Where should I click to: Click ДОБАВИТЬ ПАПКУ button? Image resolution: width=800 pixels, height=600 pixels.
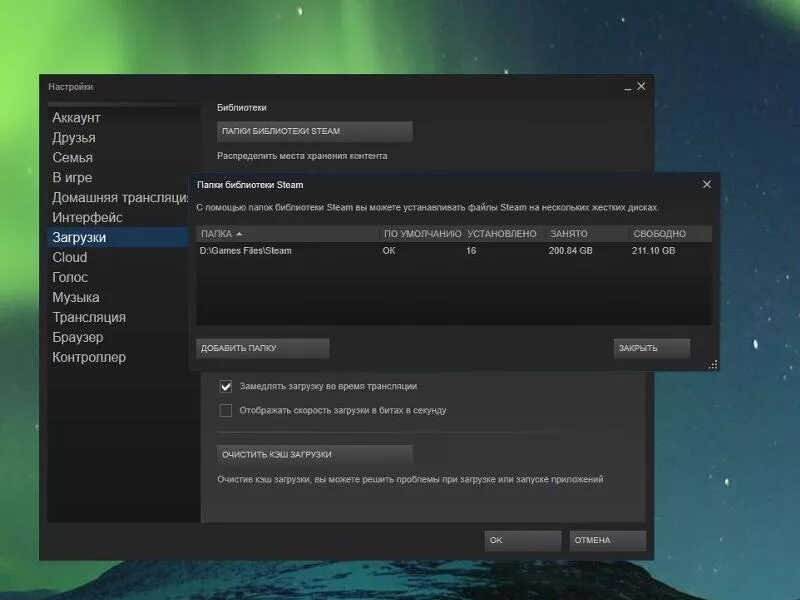coord(263,348)
